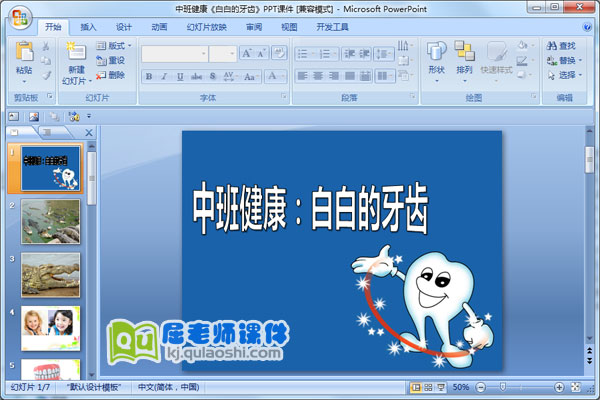Toggle align text right
This screenshot has height=400, width=600.
(334, 76)
